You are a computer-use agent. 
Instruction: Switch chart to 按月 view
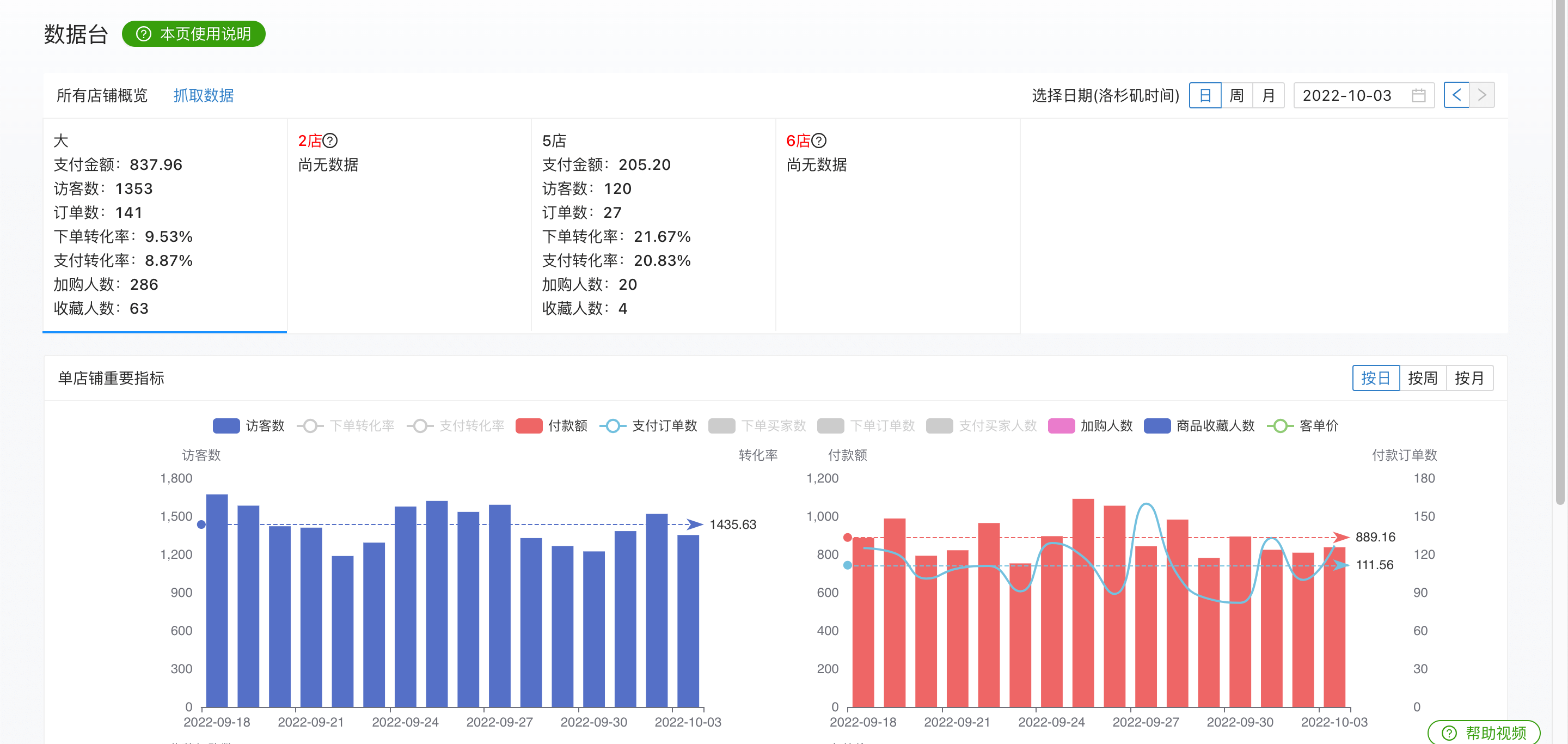1469,378
